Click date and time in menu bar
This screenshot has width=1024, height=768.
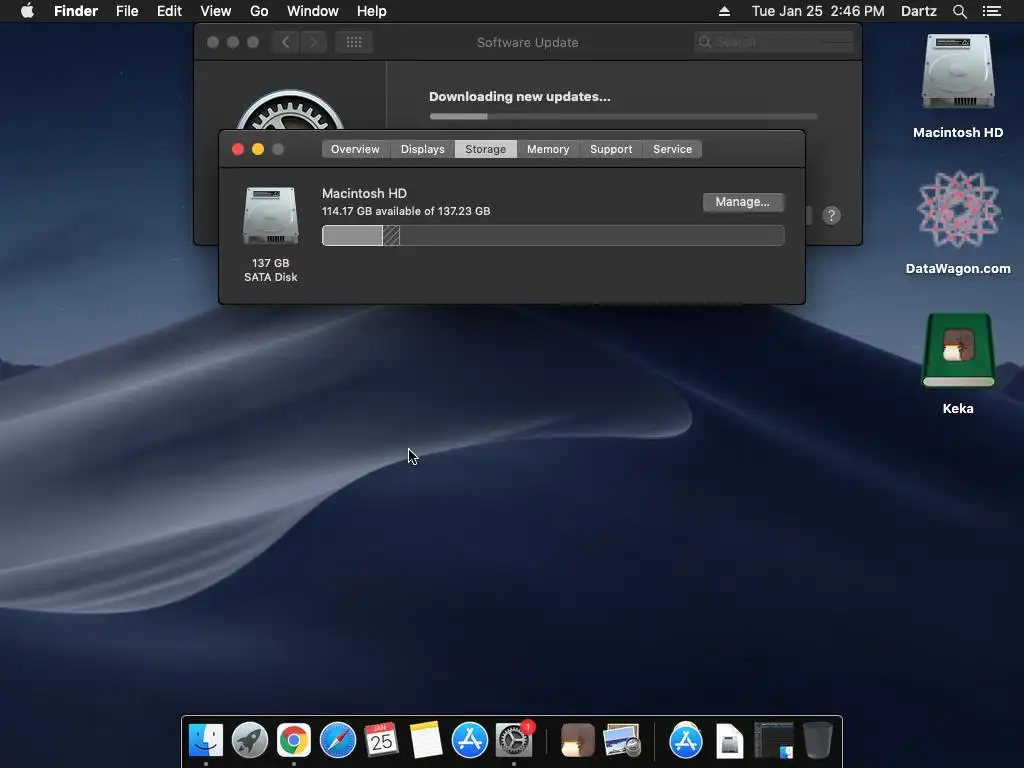coord(818,11)
